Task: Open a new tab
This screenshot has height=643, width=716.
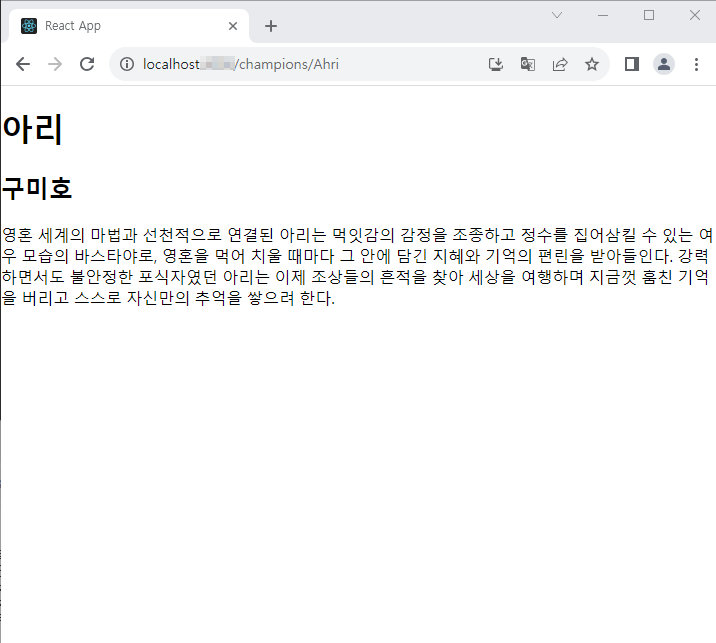Action: click(x=271, y=26)
